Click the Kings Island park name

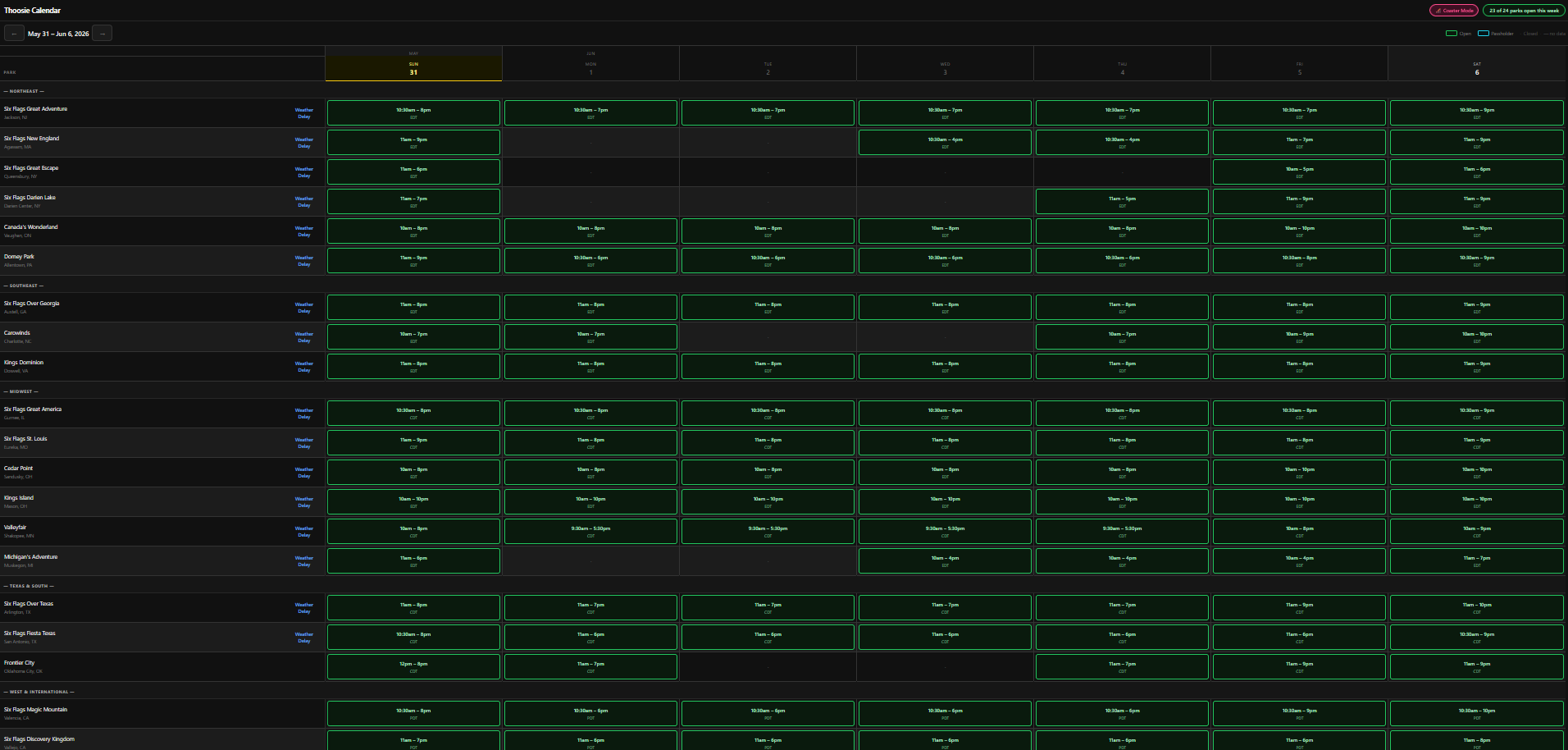tap(19, 498)
